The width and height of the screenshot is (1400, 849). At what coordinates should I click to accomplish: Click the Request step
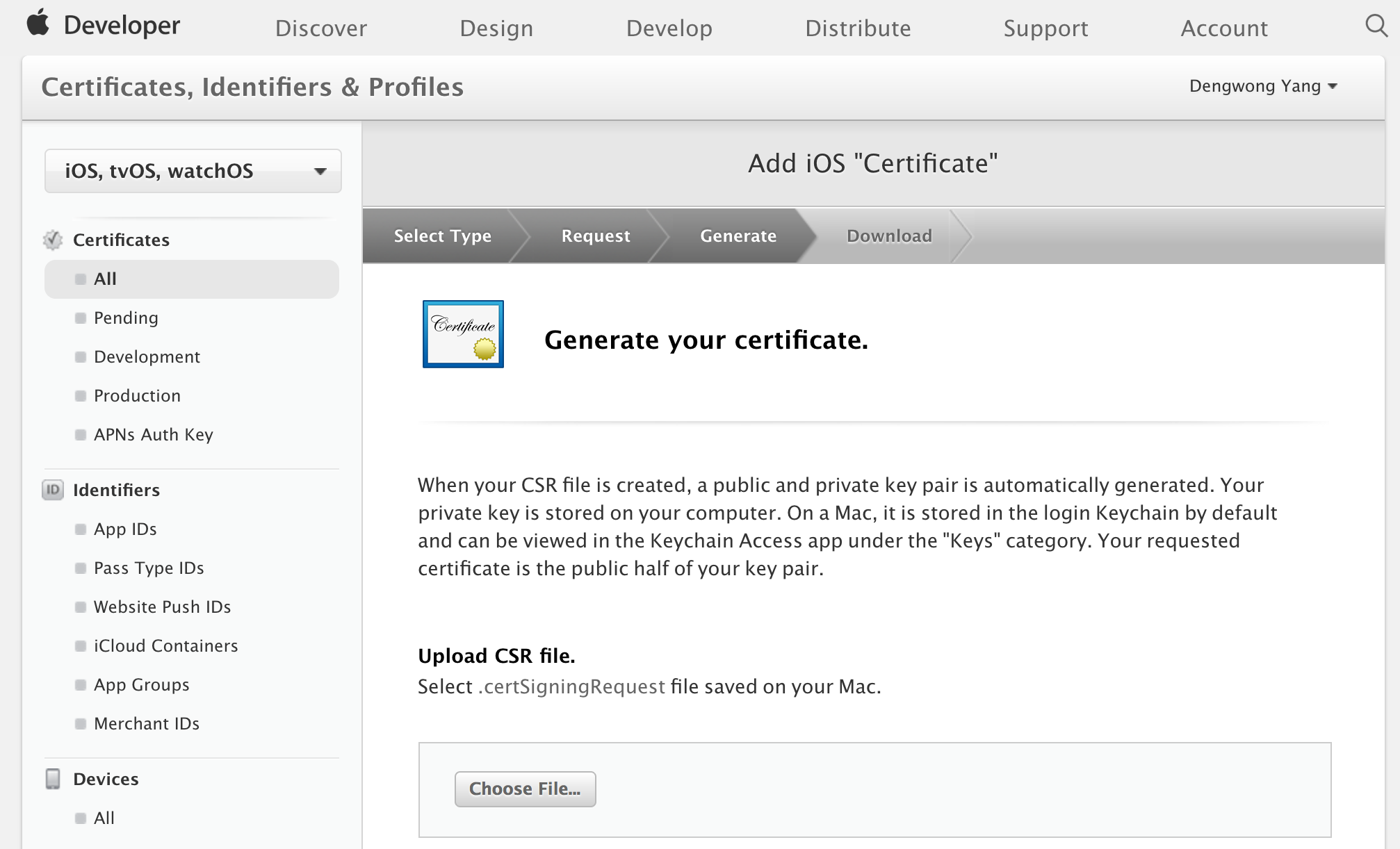point(596,236)
